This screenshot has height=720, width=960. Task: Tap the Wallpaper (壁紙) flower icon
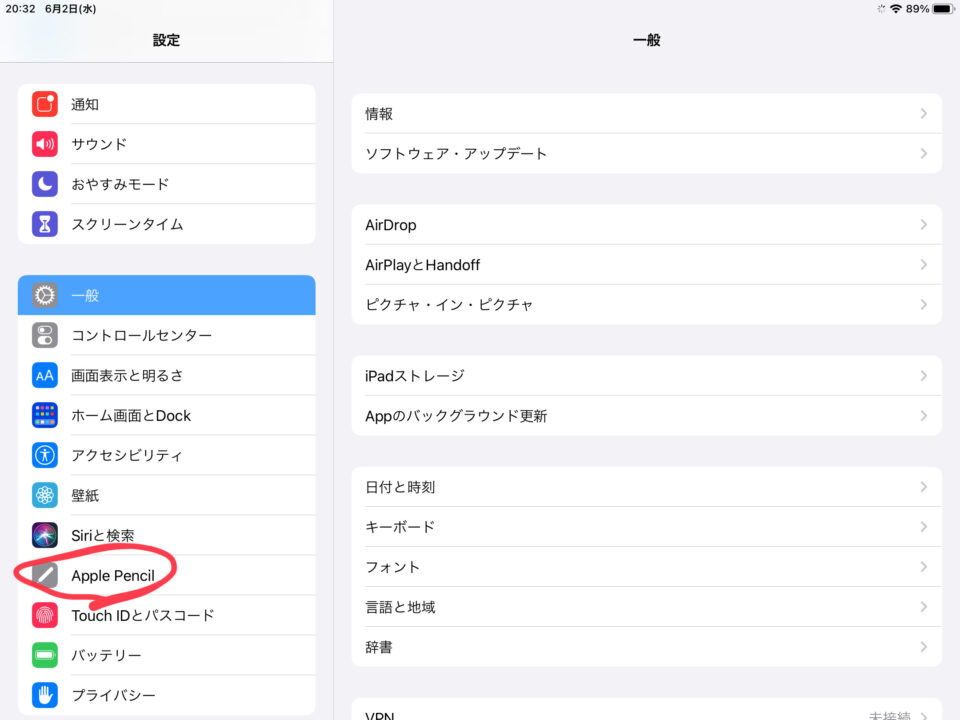[45, 496]
